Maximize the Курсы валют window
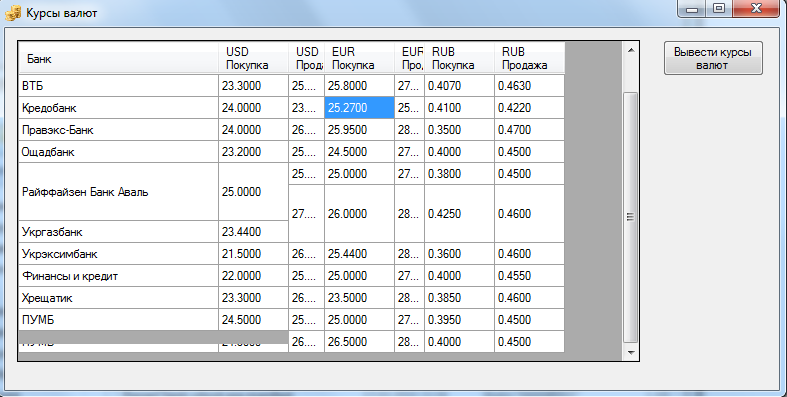This screenshot has width=787, height=397. pyautogui.click(x=719, y=9)
